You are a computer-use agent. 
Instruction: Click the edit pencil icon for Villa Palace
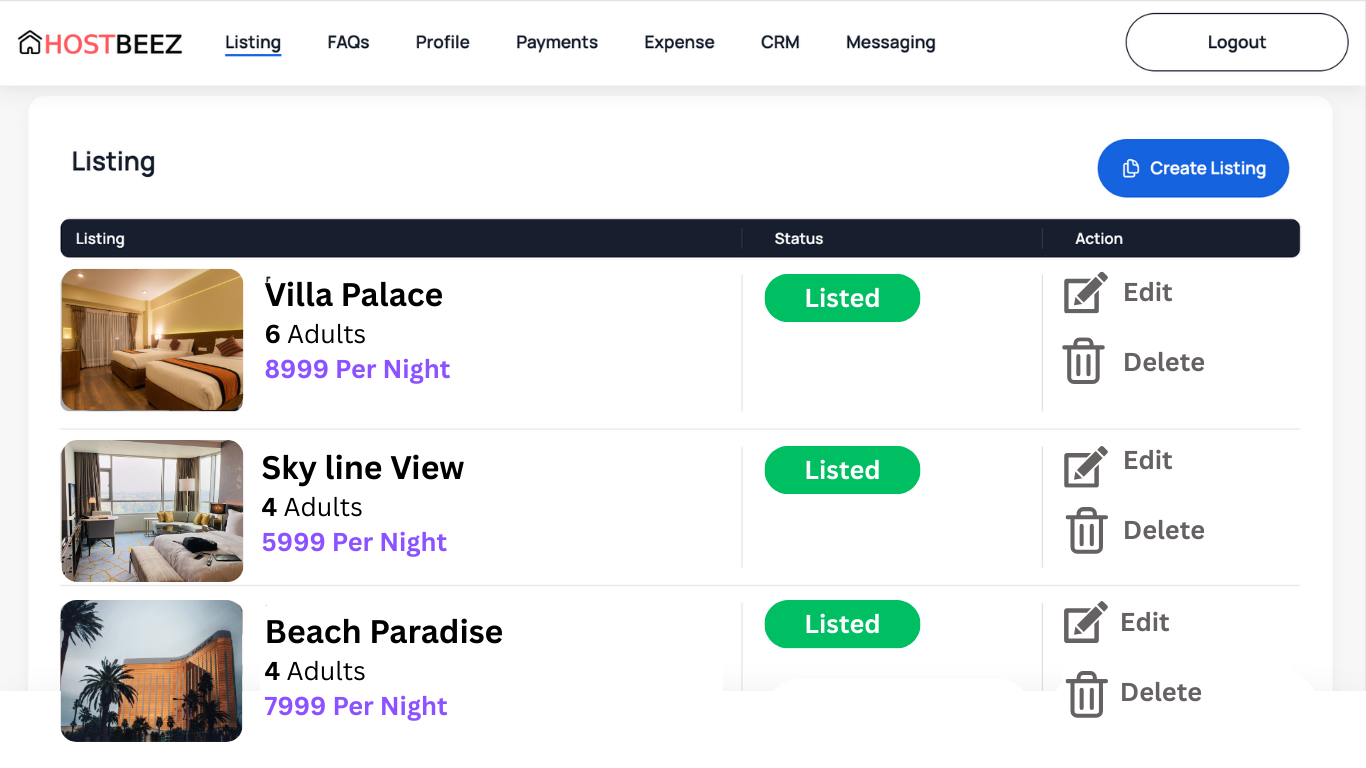tap(1085, 293)
